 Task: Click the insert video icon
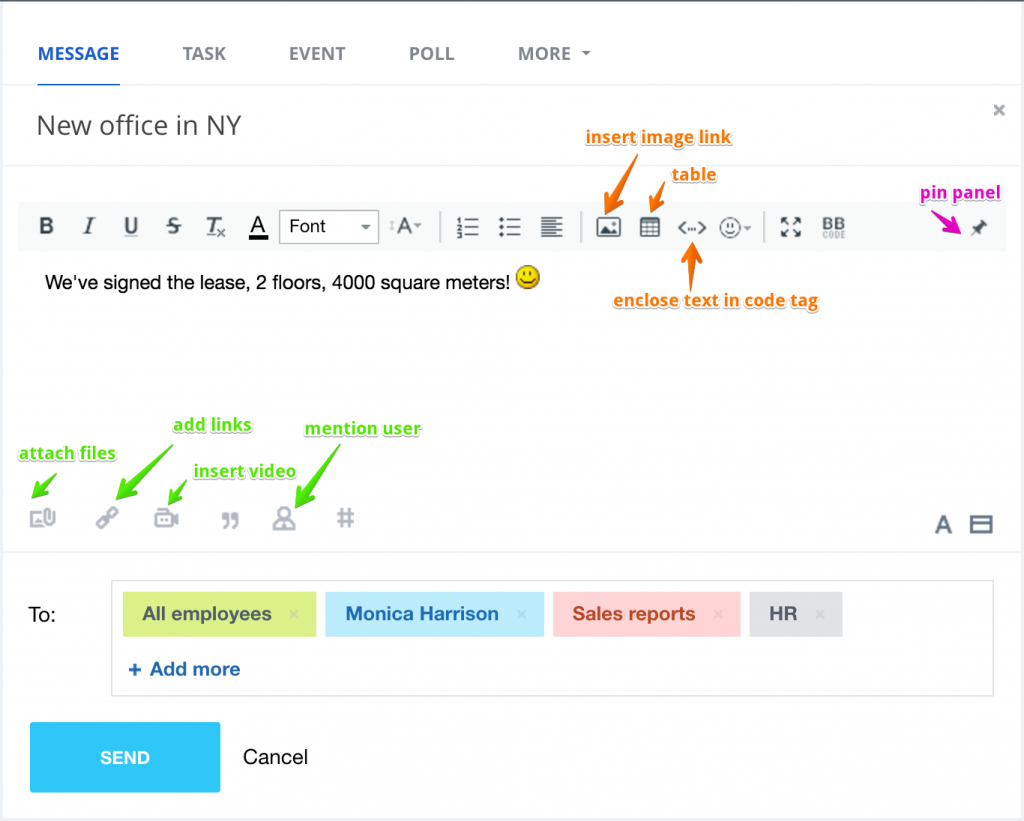(x=166, y=519)
